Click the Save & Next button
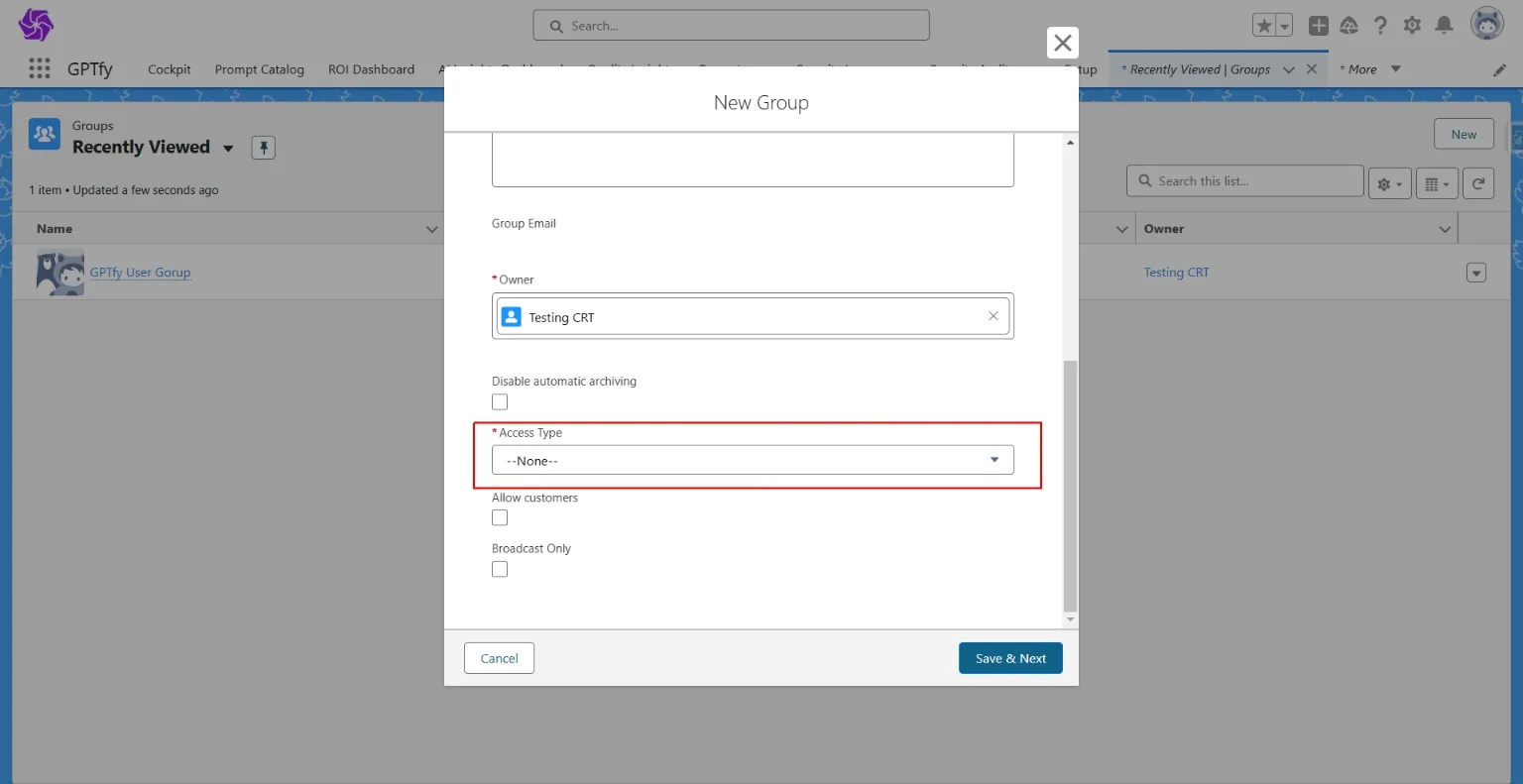The height and width of the screenshot is (784, 1523). point(1009,658)
